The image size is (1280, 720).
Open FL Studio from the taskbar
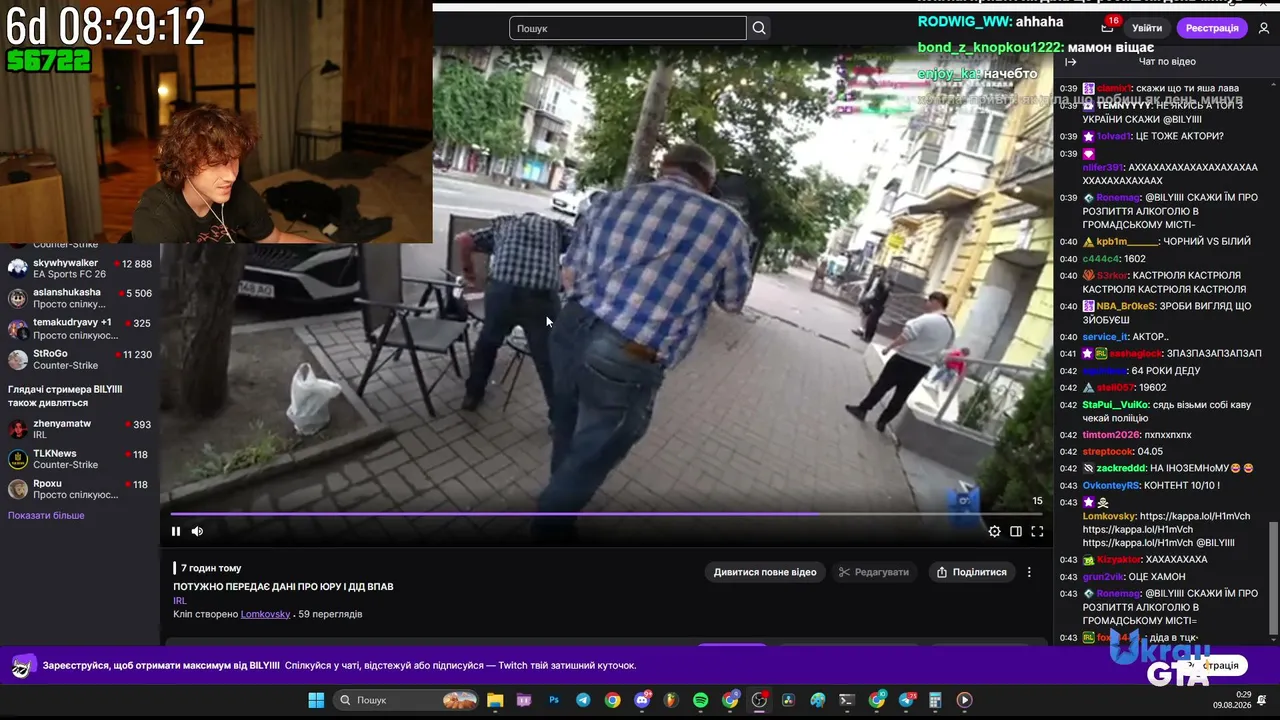coord(670,700)
